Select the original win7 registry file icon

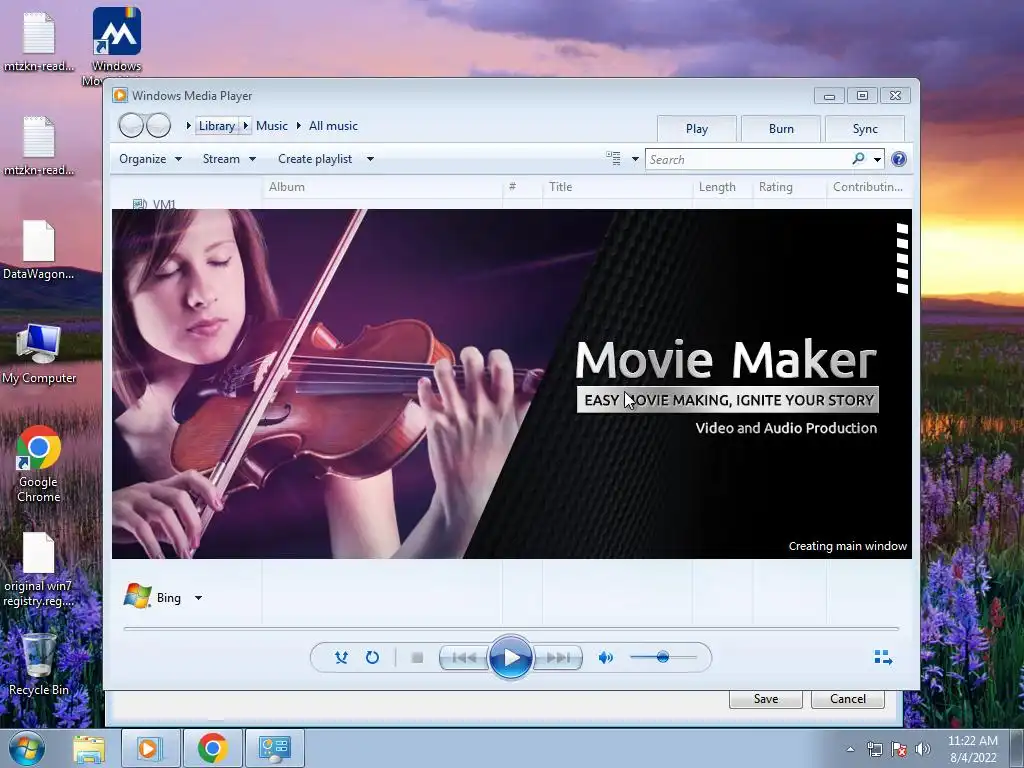tap(39, 570)
